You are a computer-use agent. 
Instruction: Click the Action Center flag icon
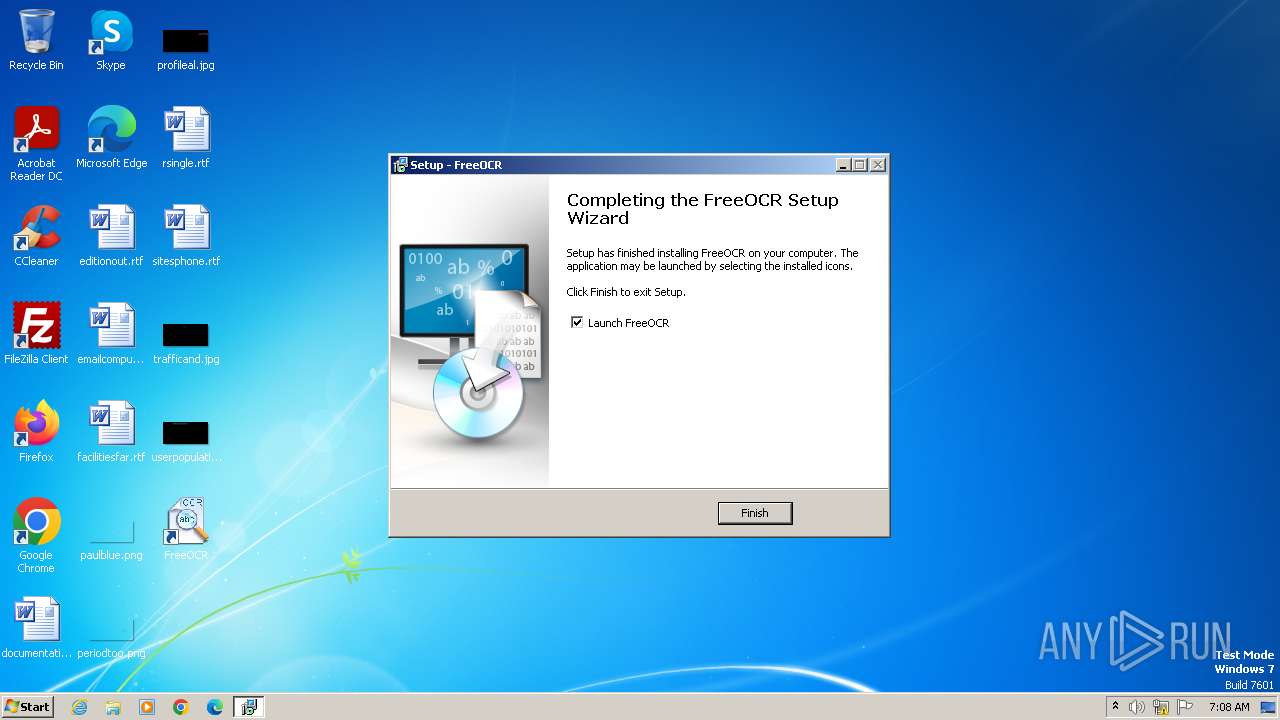pos(1185,707)
